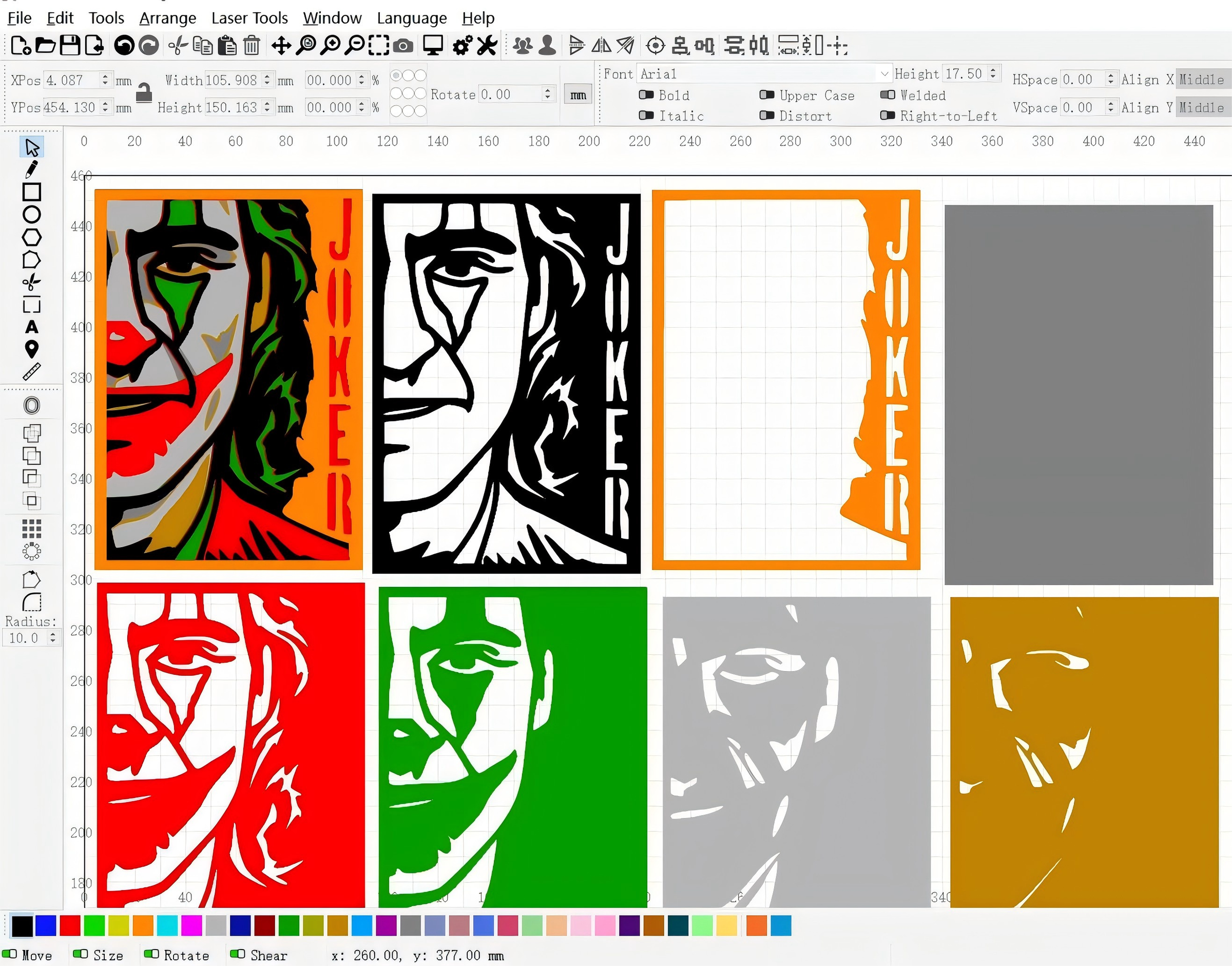Select the Position marker pin tool
Viewport: 1232px width, 966px height.
pos(32,350)
